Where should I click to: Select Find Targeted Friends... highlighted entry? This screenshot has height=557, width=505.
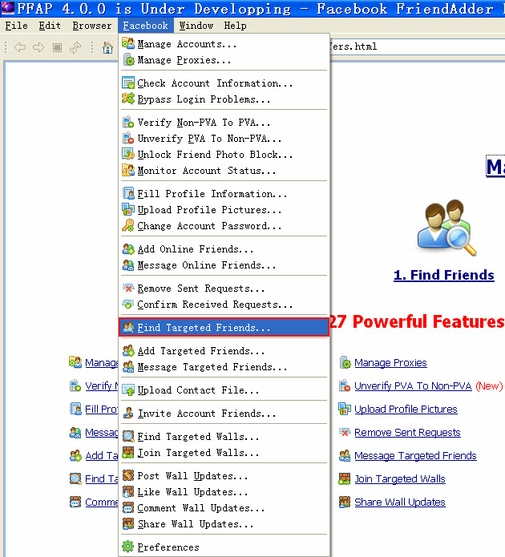pyautogui.click(x=224, y=328)
